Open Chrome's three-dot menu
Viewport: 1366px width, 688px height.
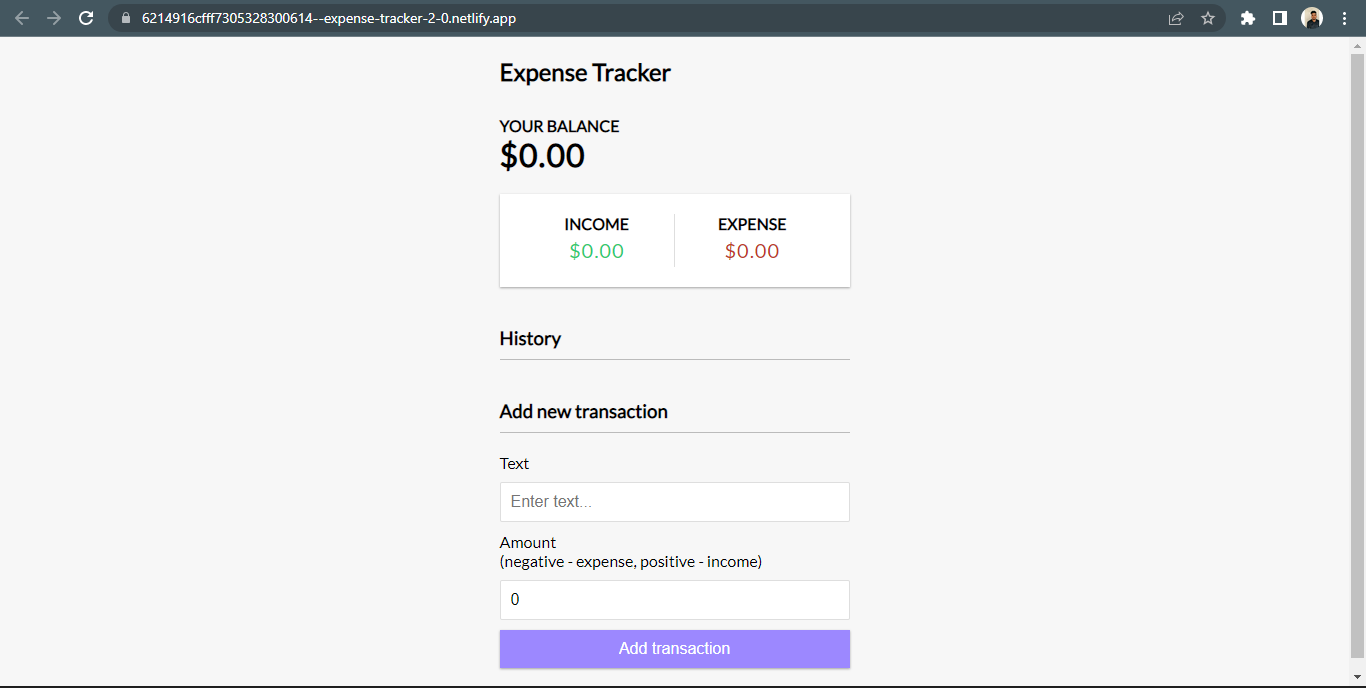pos(1344,18)
